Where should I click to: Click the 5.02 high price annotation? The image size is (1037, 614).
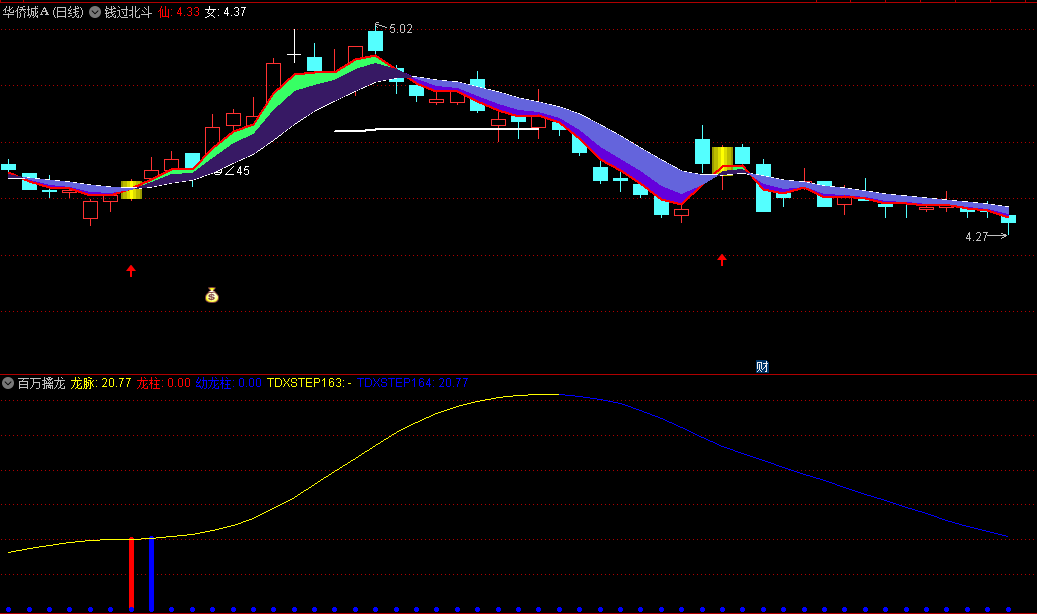point(400,28)
